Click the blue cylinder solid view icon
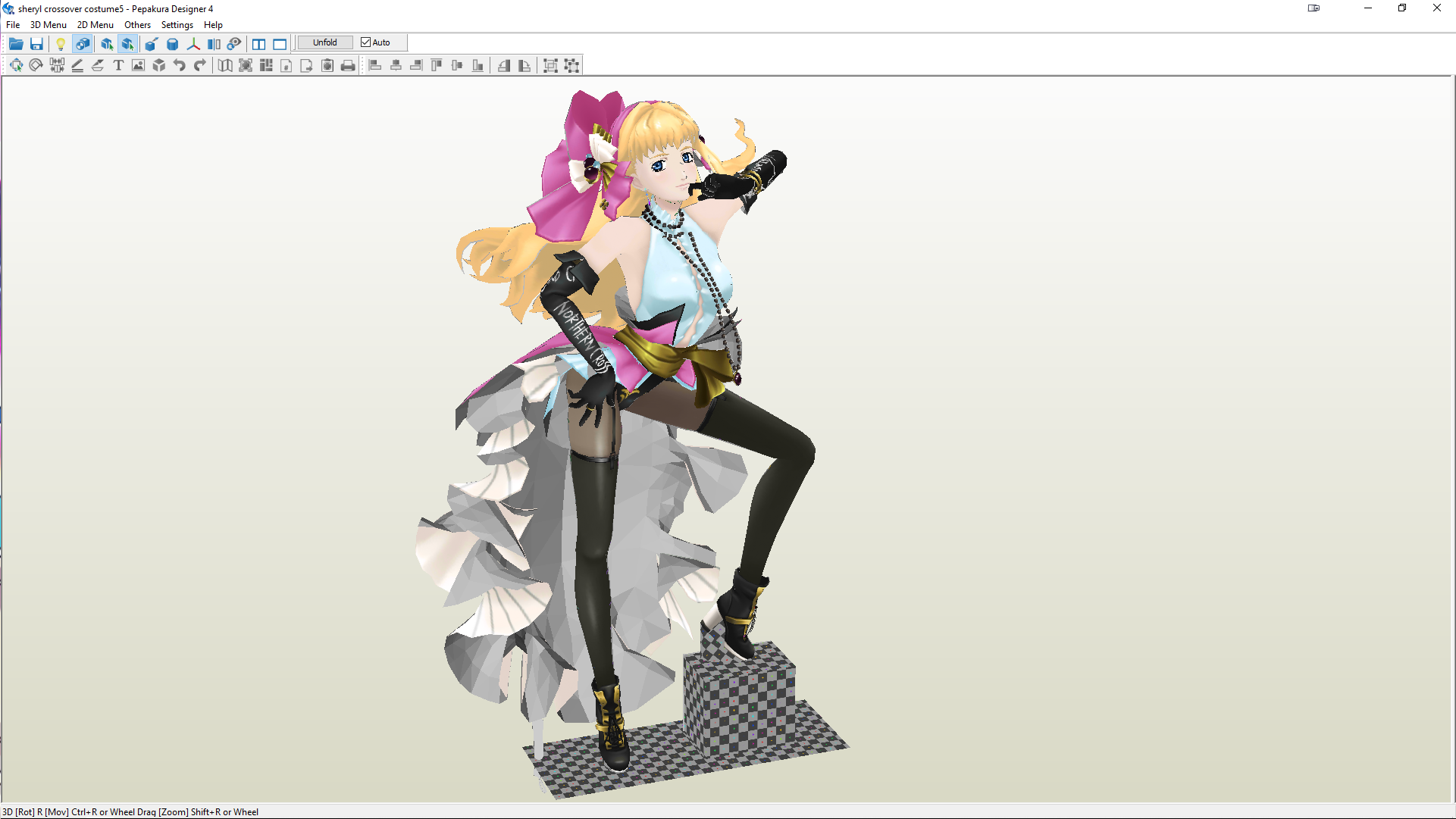The height and width of the screenshot is (819, 1456). coord(172,43)
